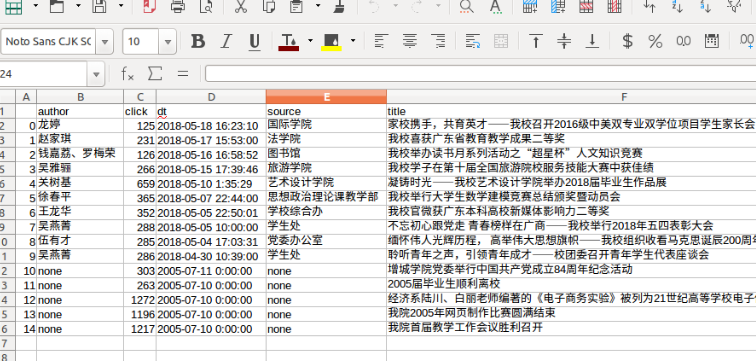The height and width of the screenshot is (361, 756).
Task: Align cell content to bottom
Action: (x=592, y=41)
